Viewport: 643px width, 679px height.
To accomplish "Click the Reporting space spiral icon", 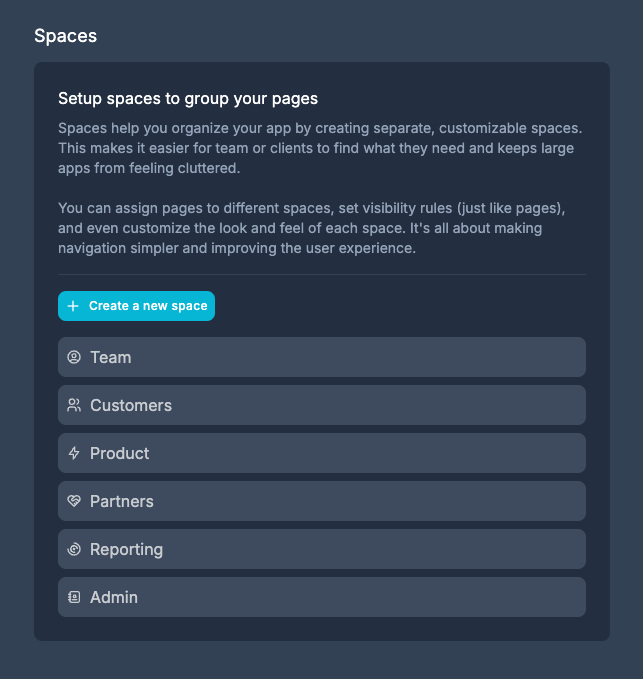I will click(74, 549).
